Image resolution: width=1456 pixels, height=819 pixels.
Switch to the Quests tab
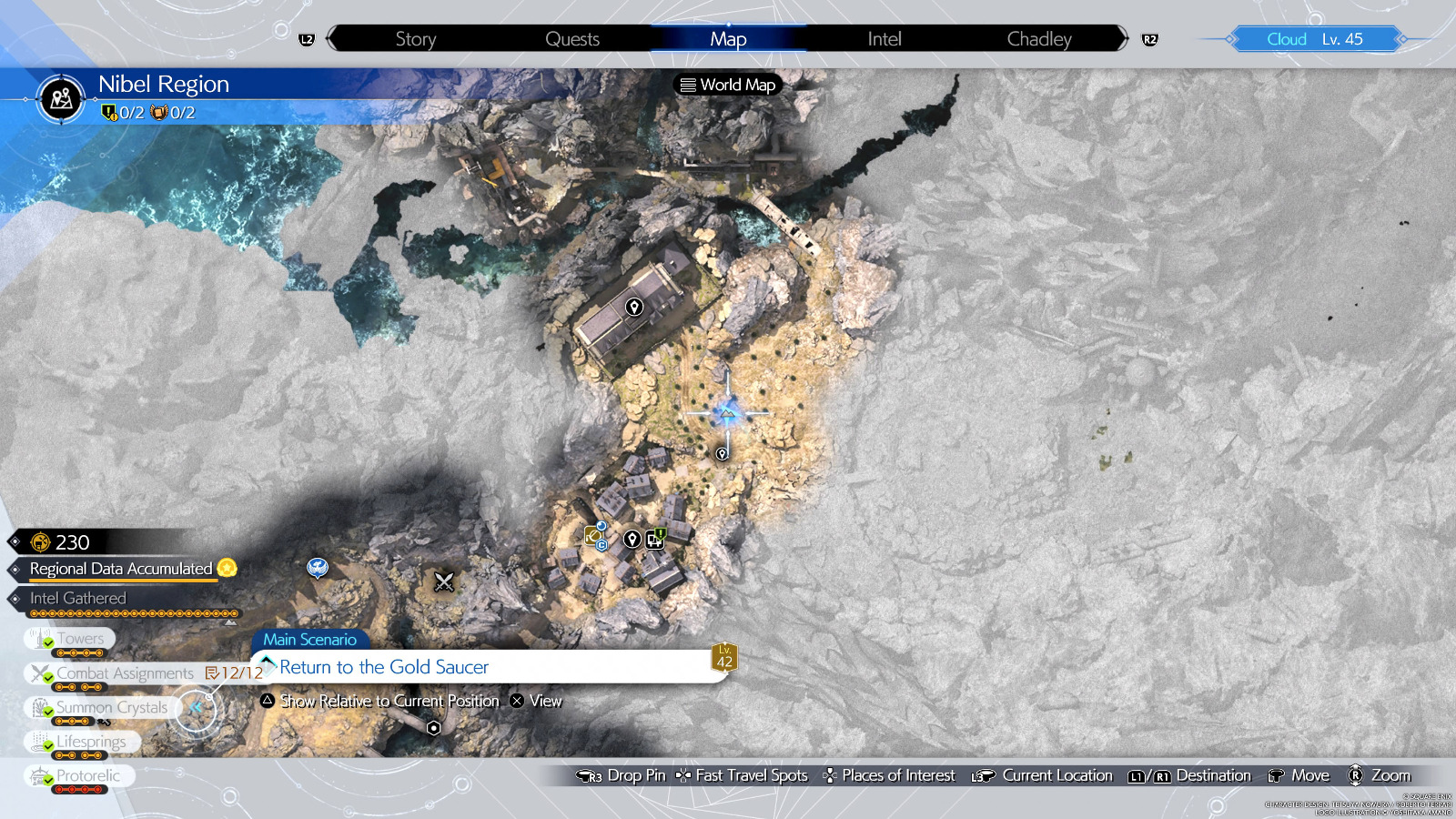571,39
